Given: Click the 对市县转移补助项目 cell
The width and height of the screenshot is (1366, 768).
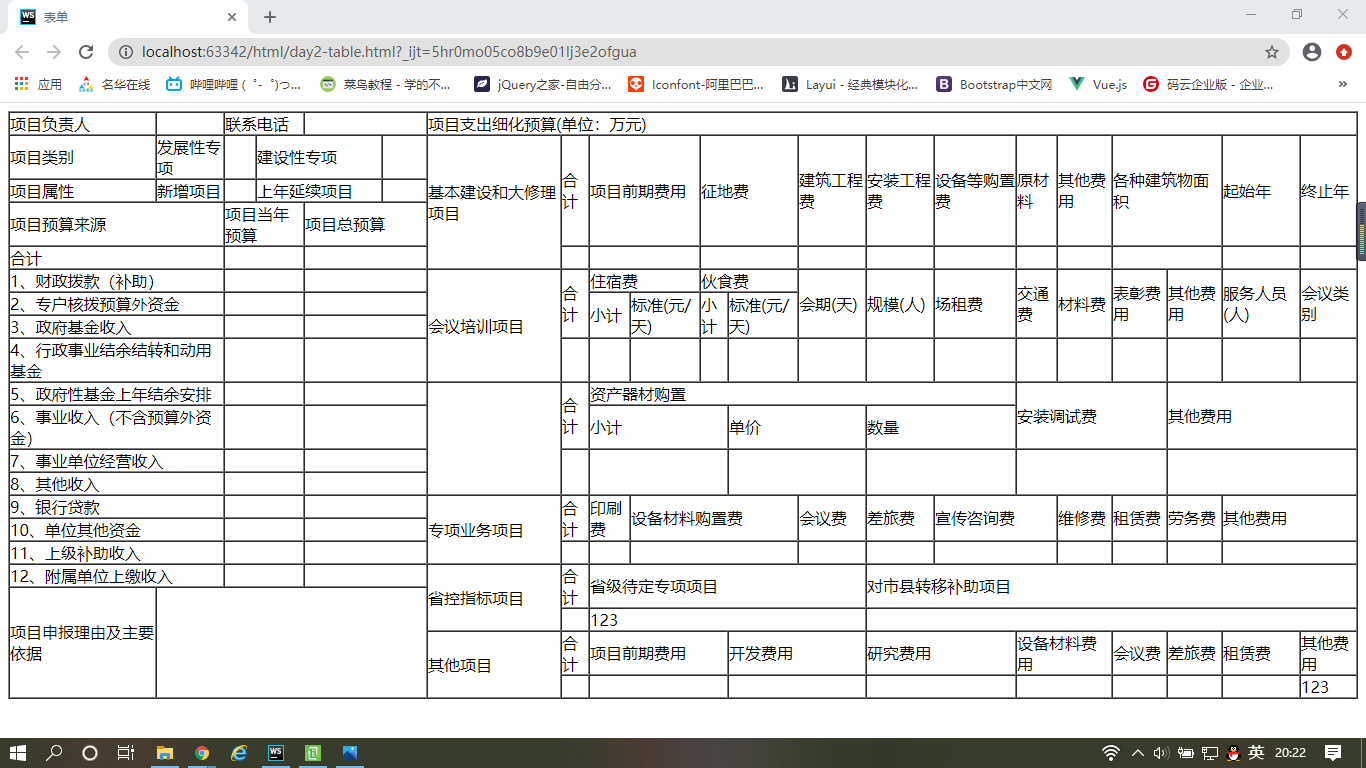Looking at the screenshot, I should [1111, 587].
